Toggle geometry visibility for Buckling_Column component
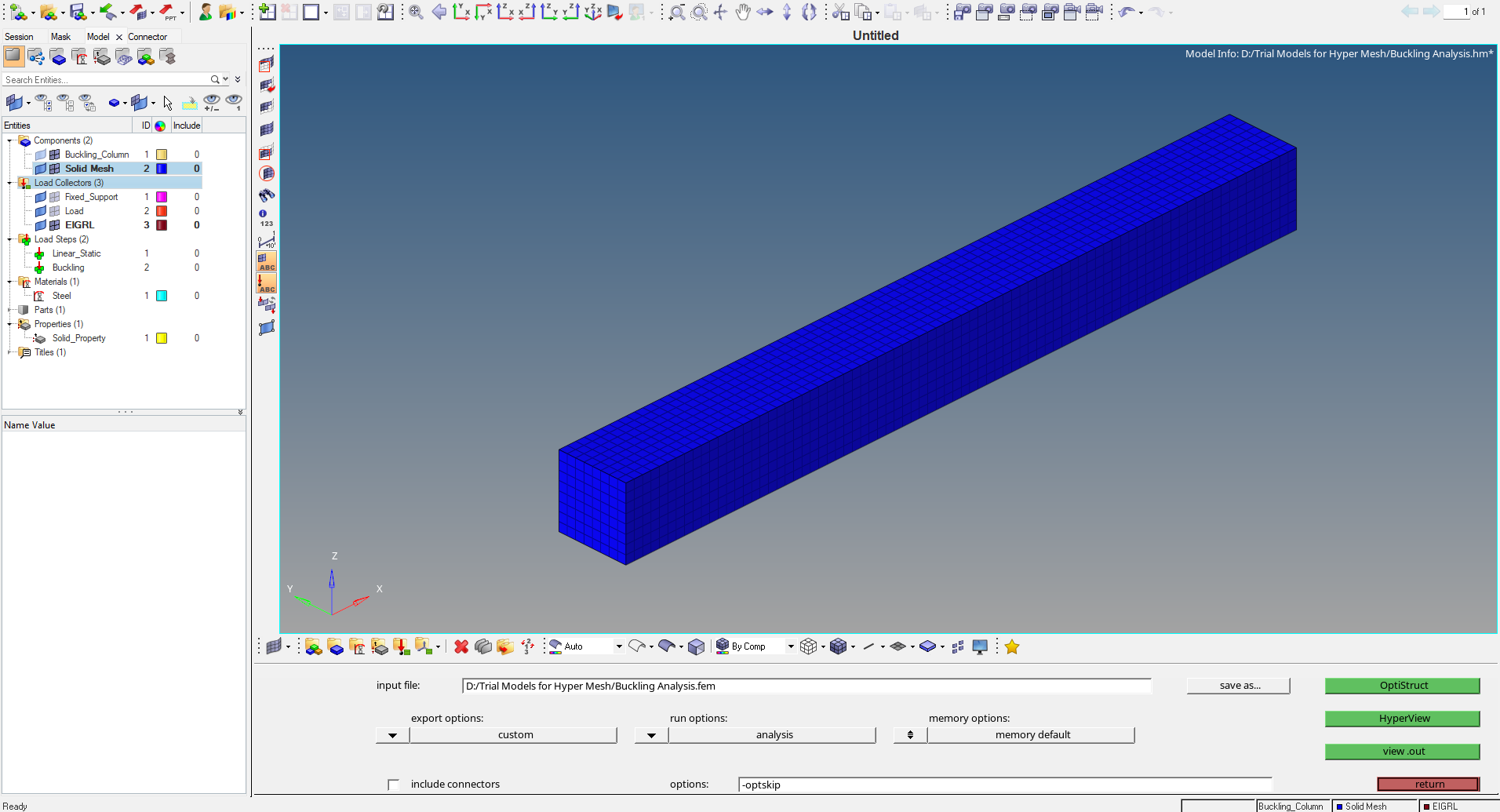Screen dimensions: 1500x812 [x=41, y=155]
